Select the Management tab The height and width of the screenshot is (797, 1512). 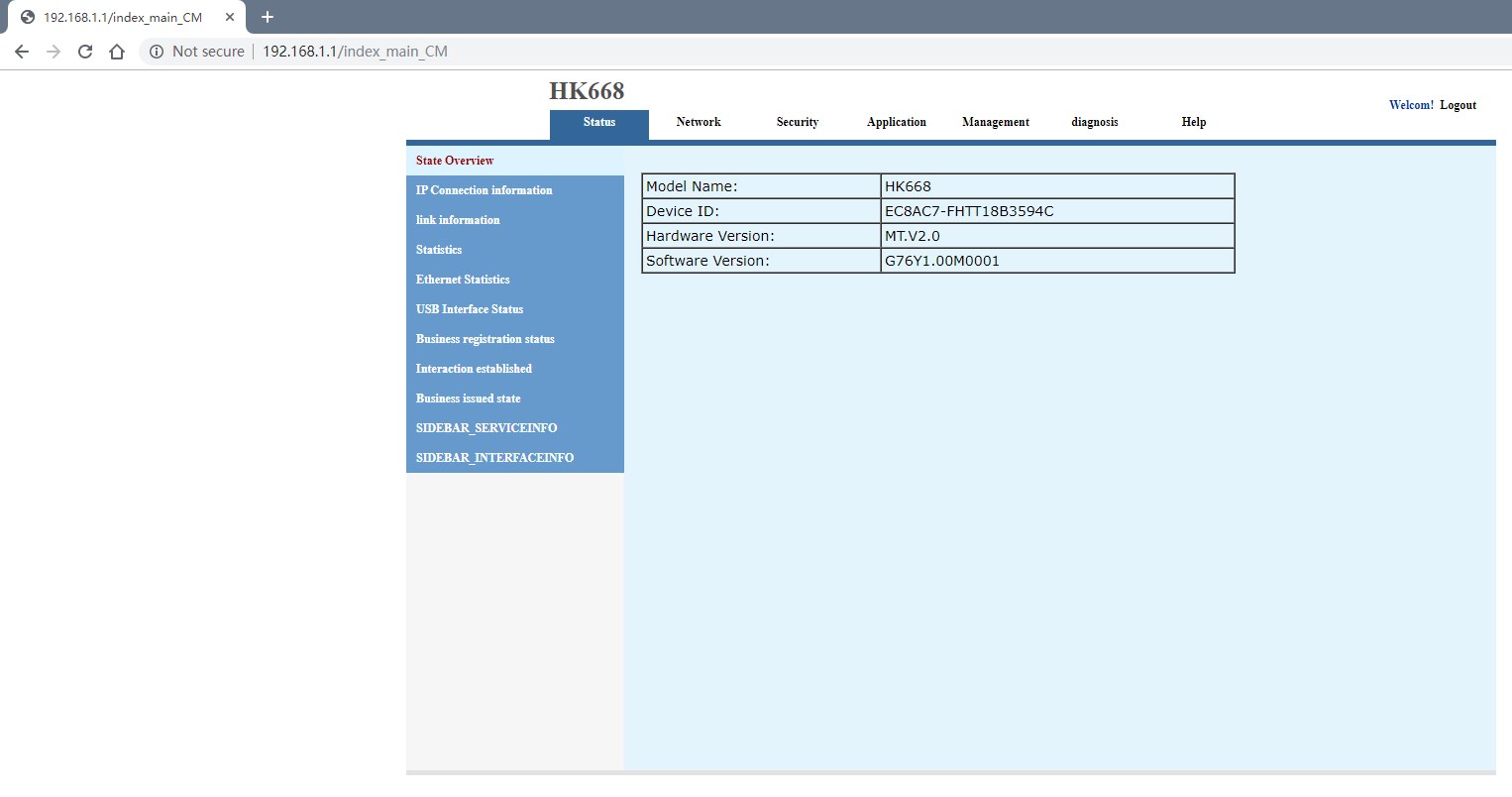pyautogui.click(x=996, y=122)
